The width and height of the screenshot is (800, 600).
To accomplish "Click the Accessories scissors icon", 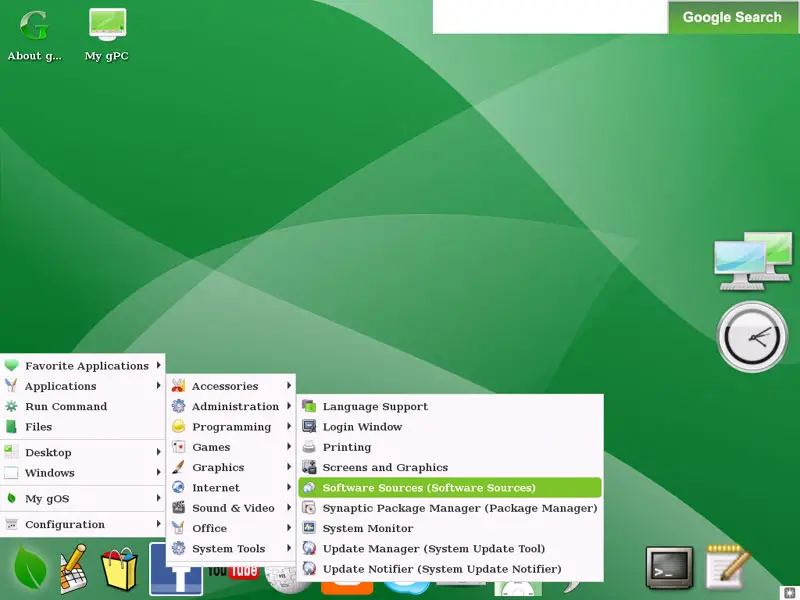I will coord(178,386).
